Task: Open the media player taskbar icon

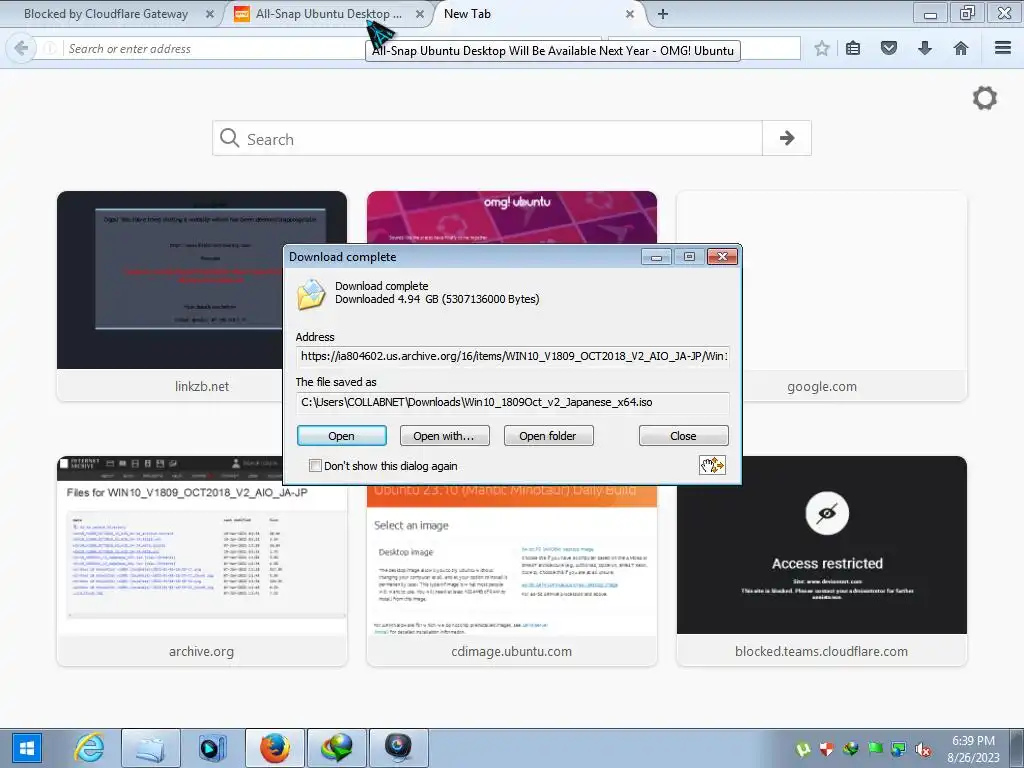Action: [212, 748]
